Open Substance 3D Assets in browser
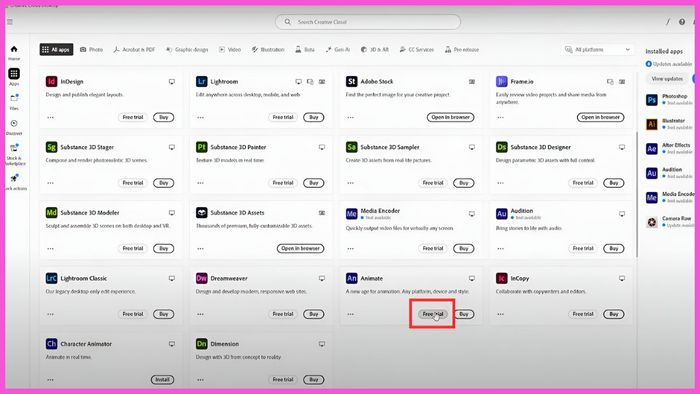The width and height of the screenshot is (700, 394). (x=300, y=249)
